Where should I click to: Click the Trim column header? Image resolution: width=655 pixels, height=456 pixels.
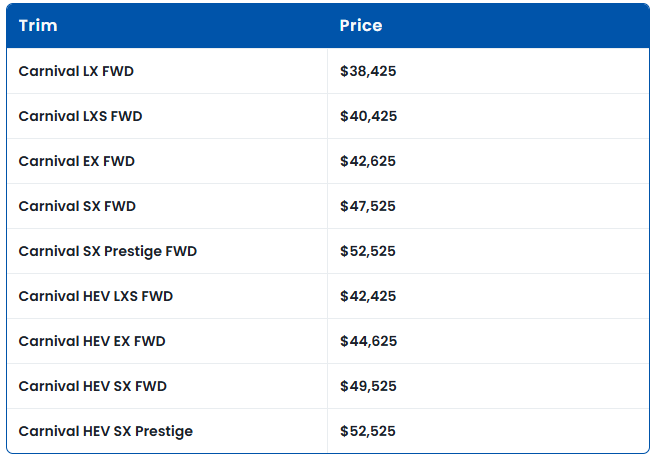(38, 26)
